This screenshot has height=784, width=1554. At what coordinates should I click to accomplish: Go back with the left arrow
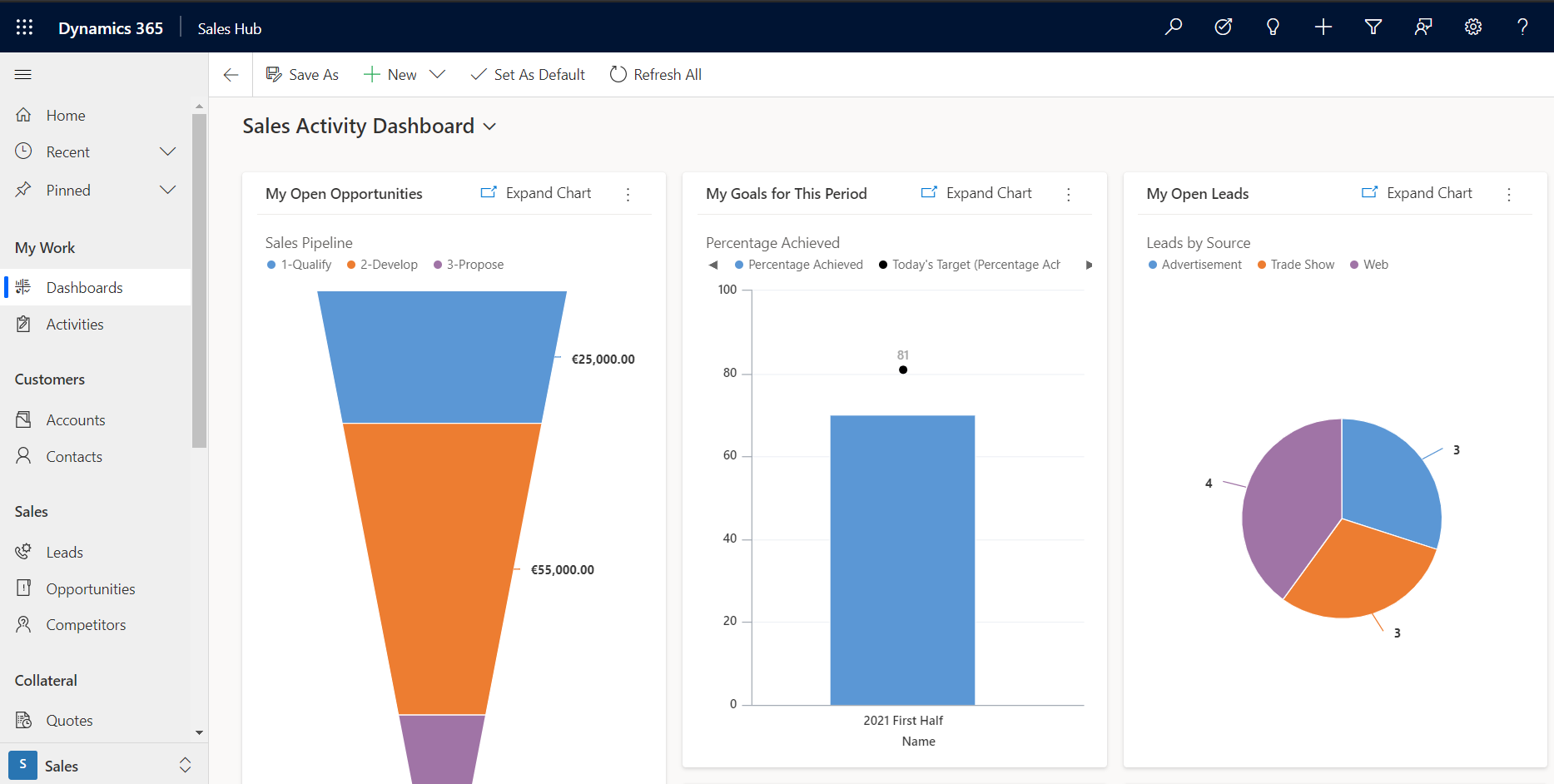(x=231, y=75)
